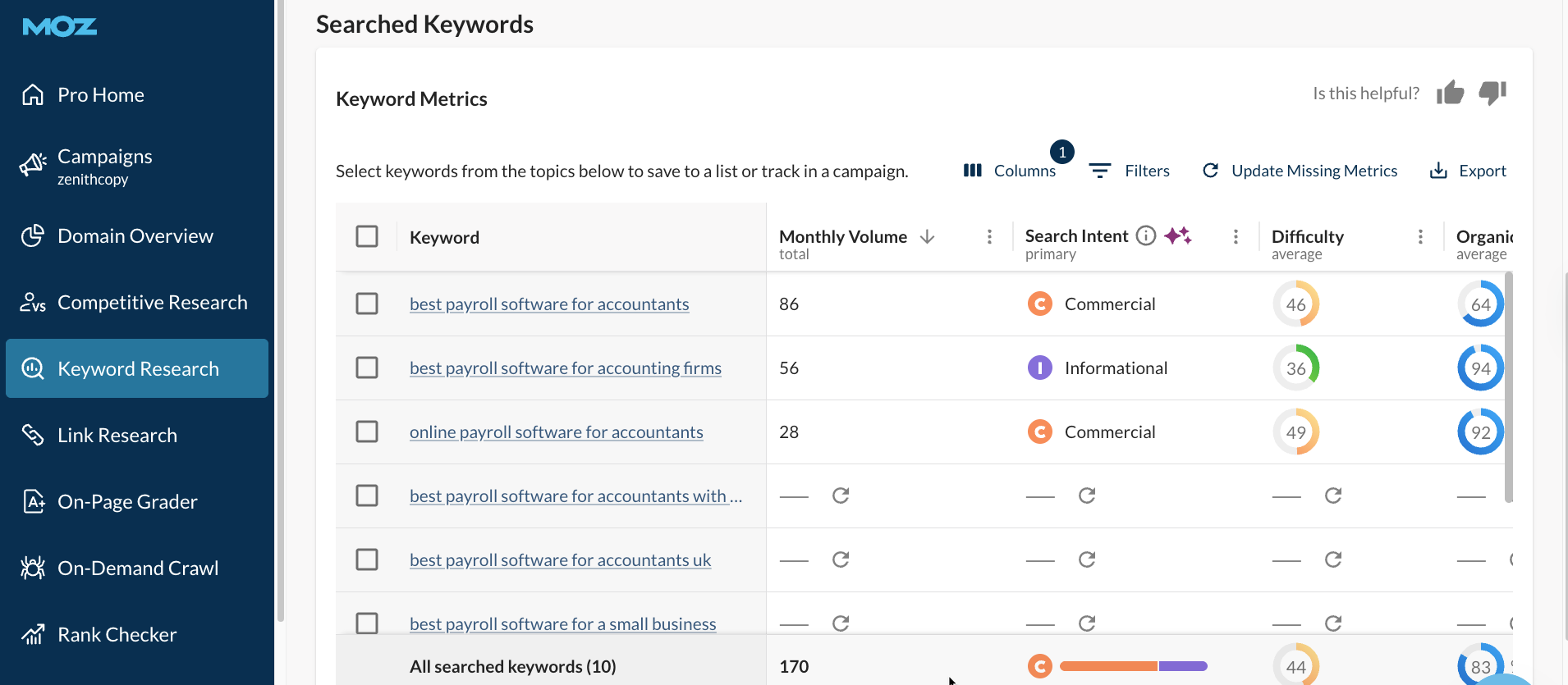Refresh volume for 'accountants uk' row
This screenshot has height=685, width=1568.
[x=841, y=559]
